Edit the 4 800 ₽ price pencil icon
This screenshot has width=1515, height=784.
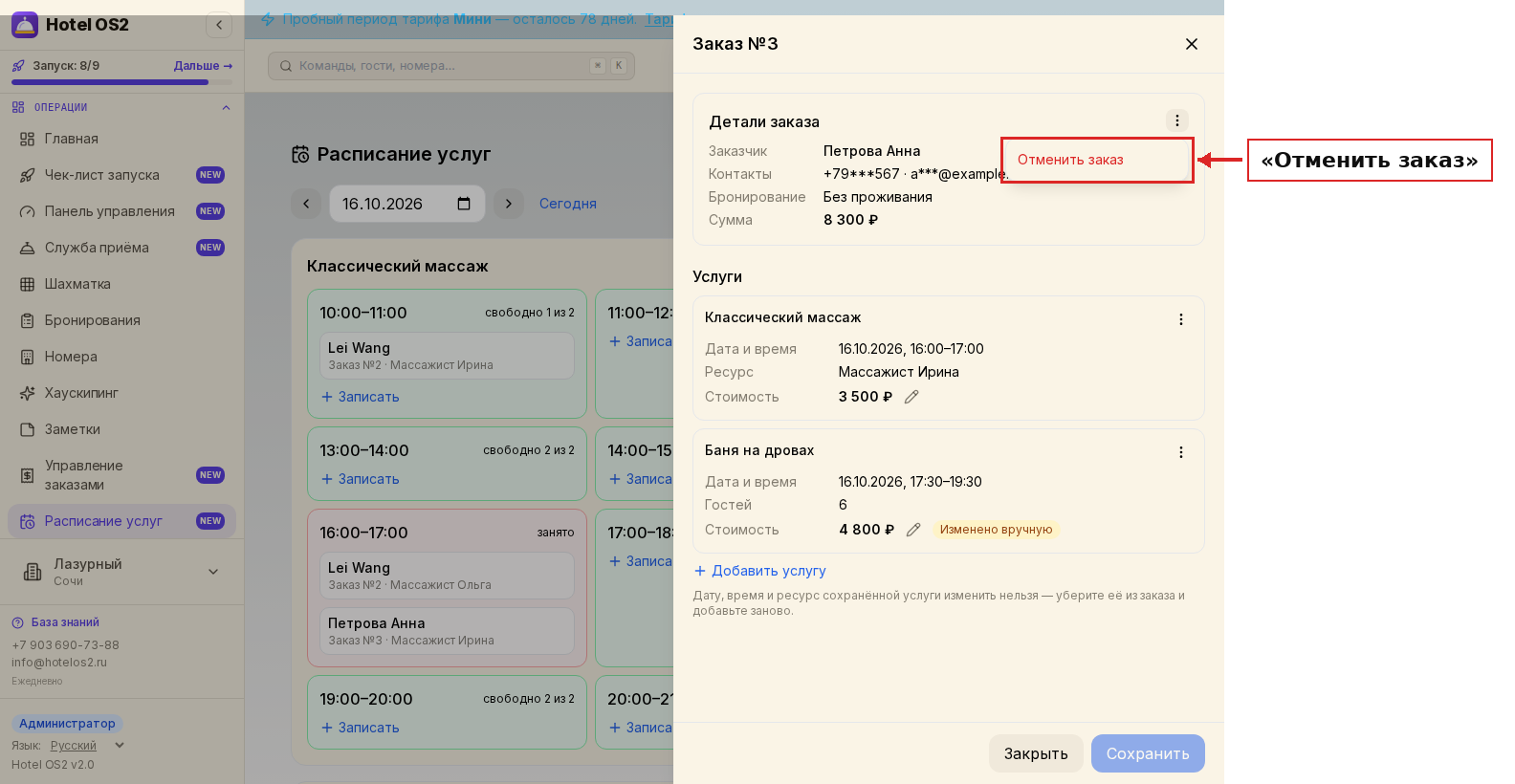point(913,530)
